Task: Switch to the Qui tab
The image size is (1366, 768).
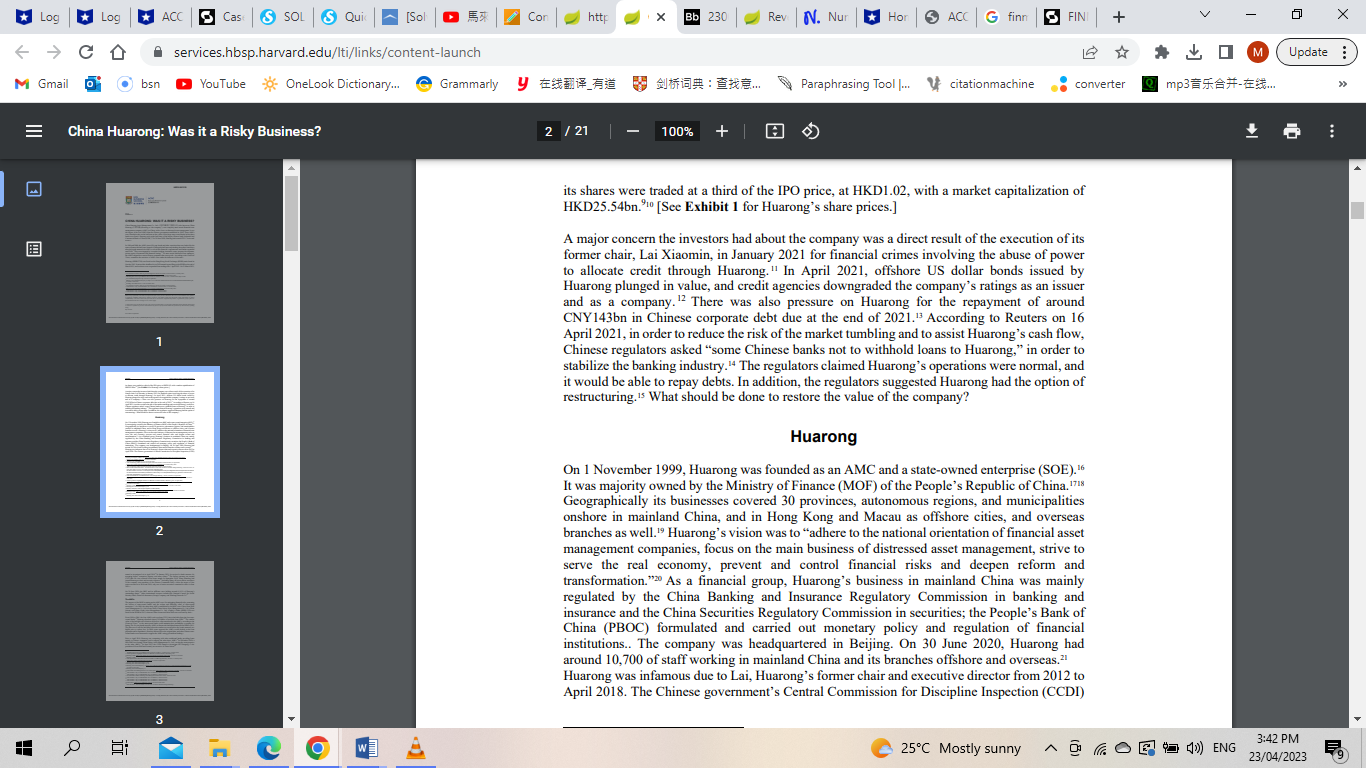Action: pos(341,17)
